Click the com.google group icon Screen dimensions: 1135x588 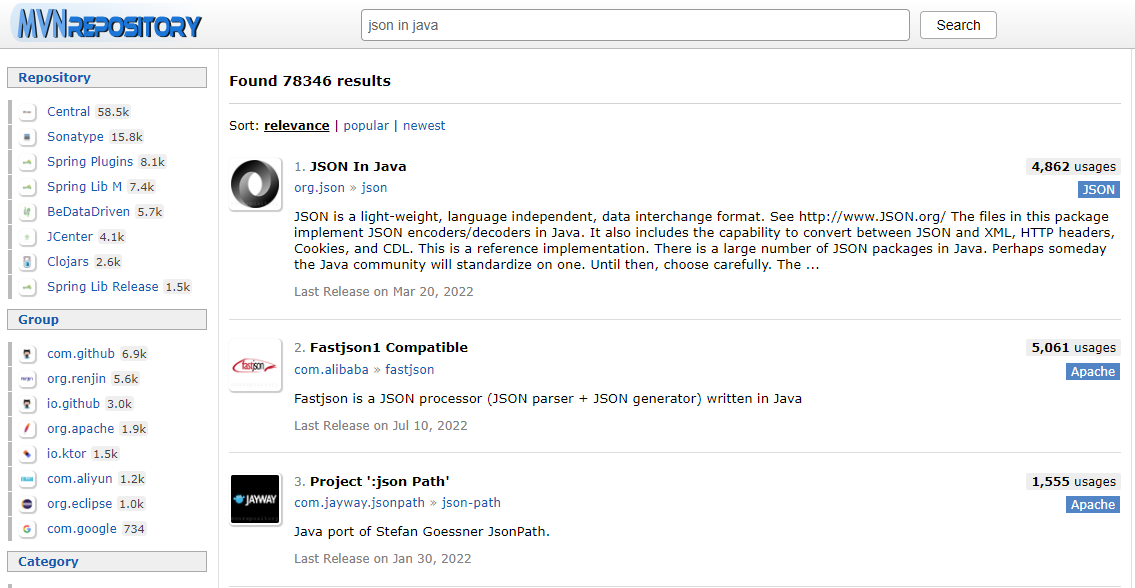pyautogui.click(x=28, y=529)
